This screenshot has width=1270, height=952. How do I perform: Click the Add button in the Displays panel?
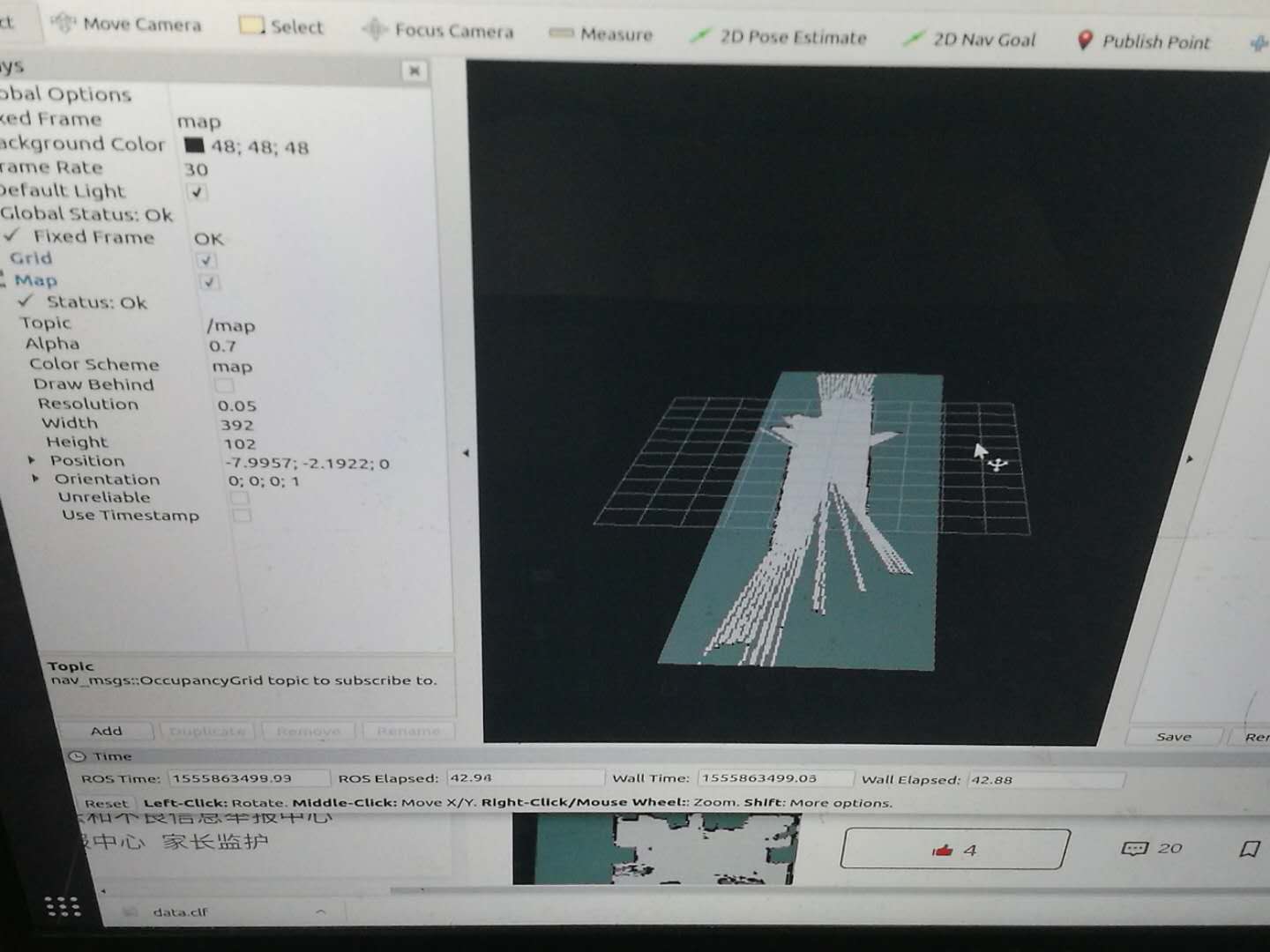[x=108, y=731]
